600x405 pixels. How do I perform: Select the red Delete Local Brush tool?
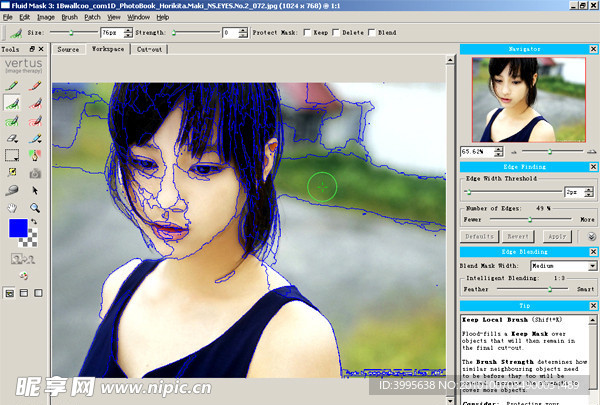[35, 103]
